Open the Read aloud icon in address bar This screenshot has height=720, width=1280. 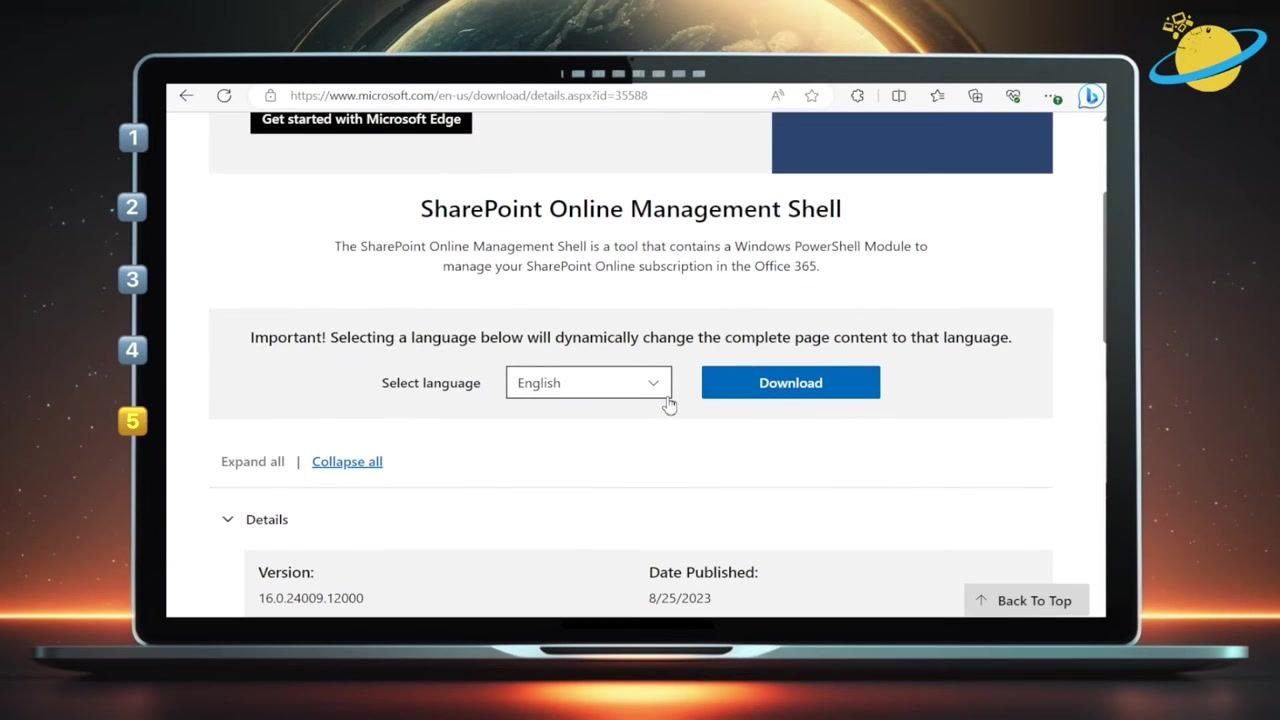(x=778, y=96)
